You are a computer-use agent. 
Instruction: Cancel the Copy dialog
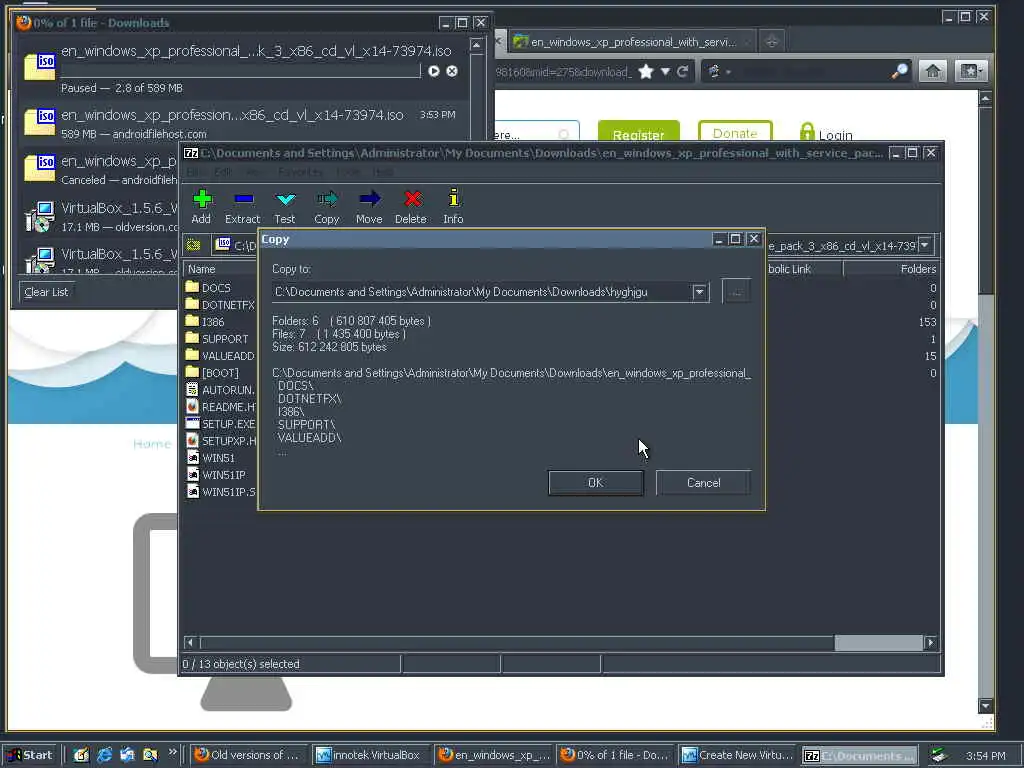pyautogui.click(x=703, y=483)
